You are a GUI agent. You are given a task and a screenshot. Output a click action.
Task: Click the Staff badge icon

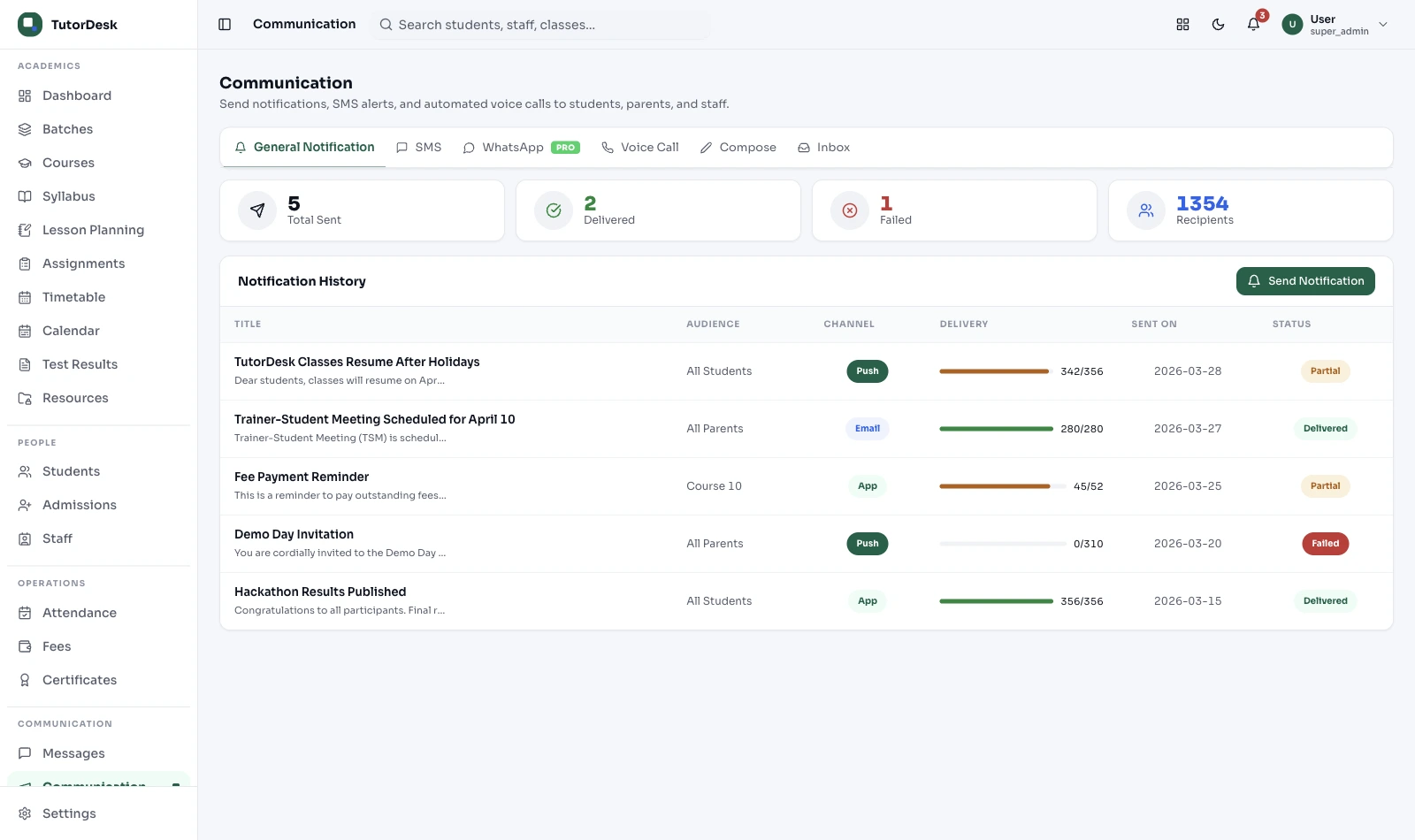(x=25, y=538)
